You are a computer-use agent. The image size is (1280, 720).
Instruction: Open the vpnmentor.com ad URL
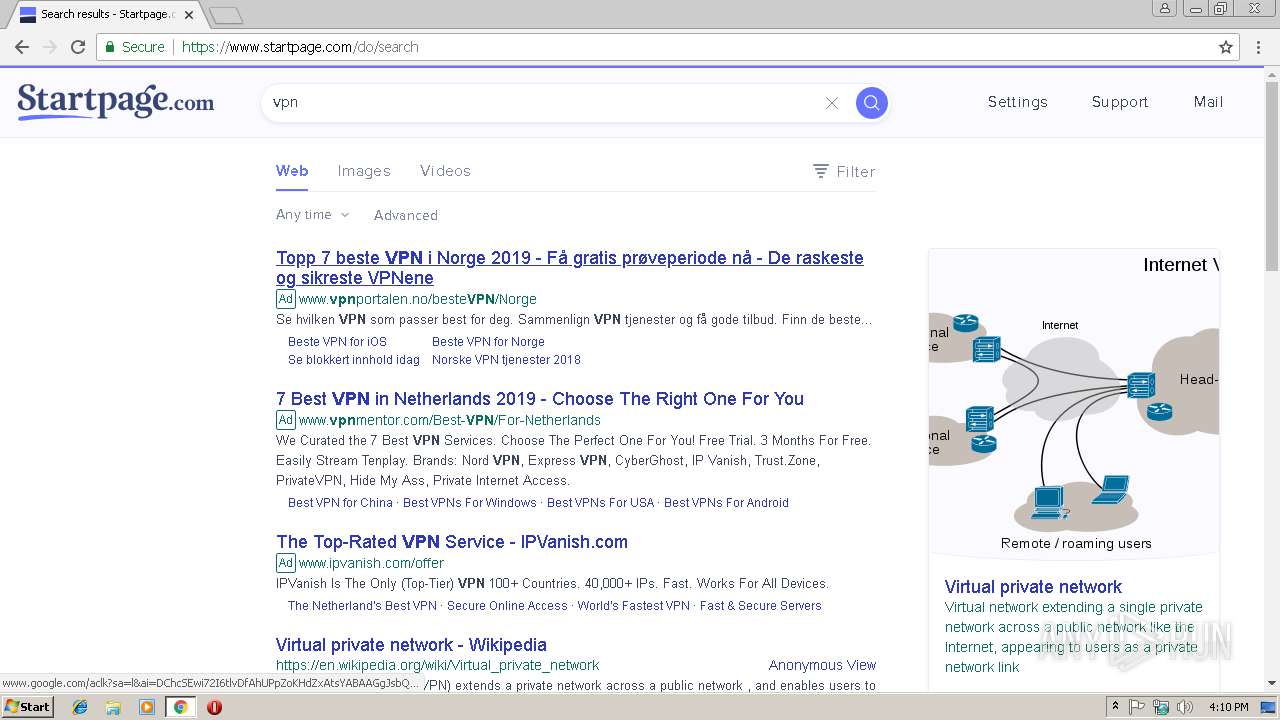[449, 420]
